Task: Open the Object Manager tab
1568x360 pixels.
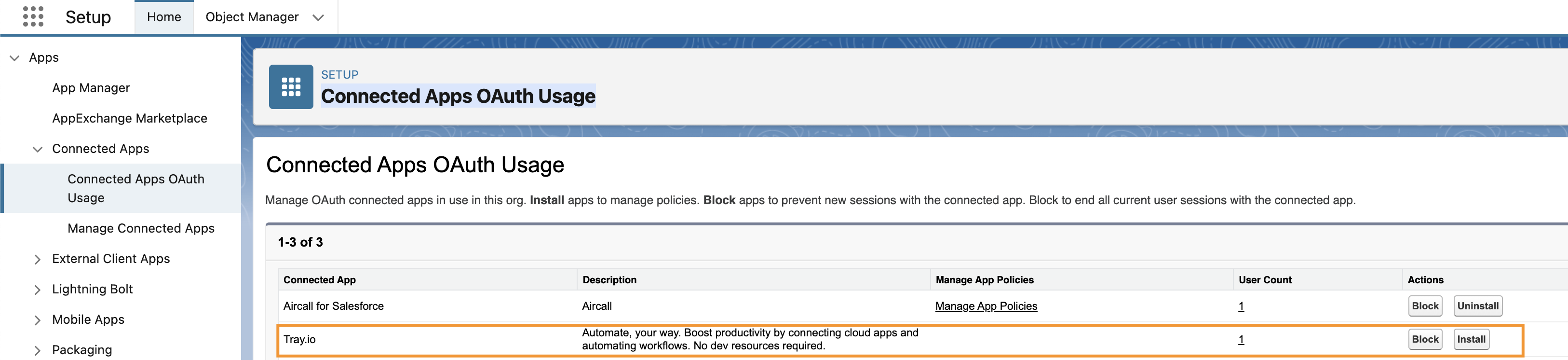Action: [252, 17]
